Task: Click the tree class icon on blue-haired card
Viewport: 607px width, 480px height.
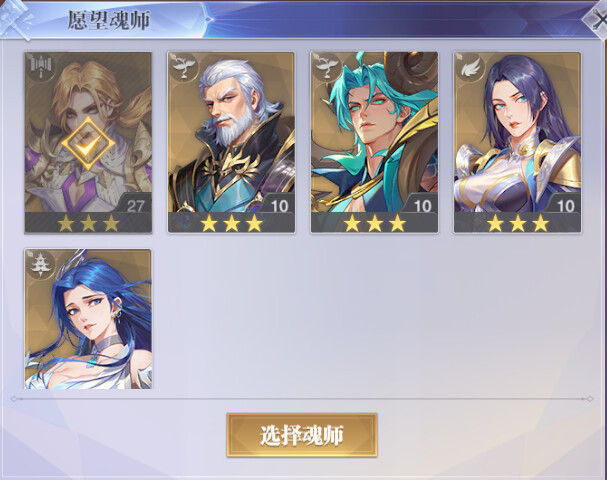Action: [x=41, y=264]
